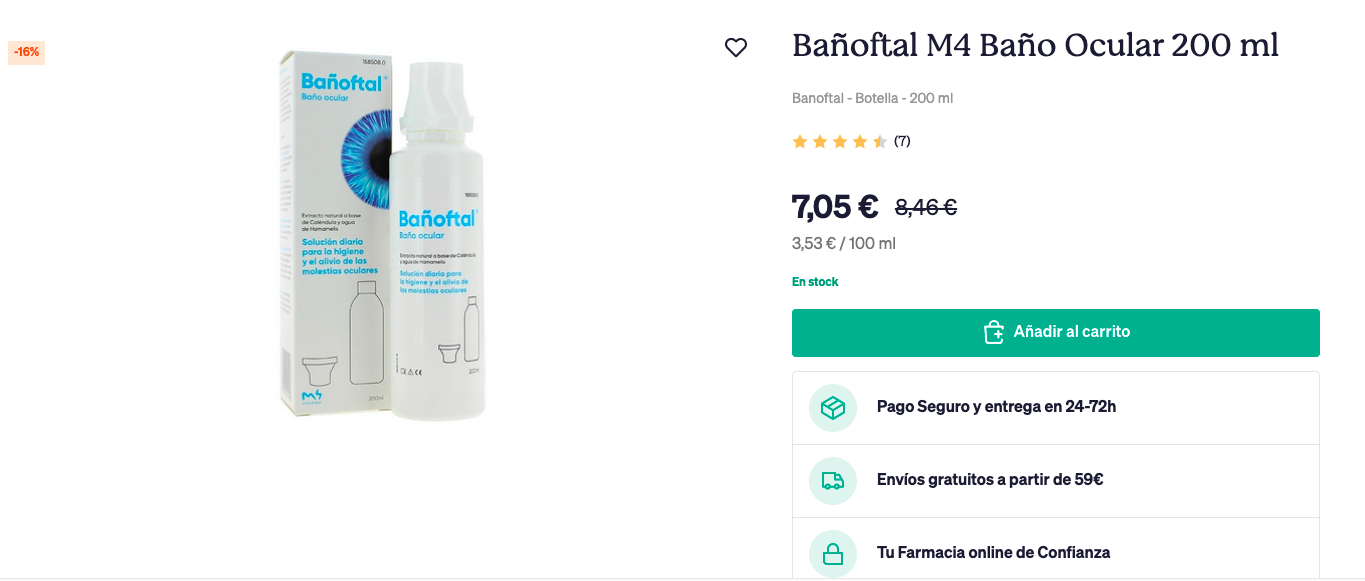This screenshot has height=581, width=1365.
Task: Select Envíos gratuitos a partir de 59€ row
Action: click(1056, 481)
